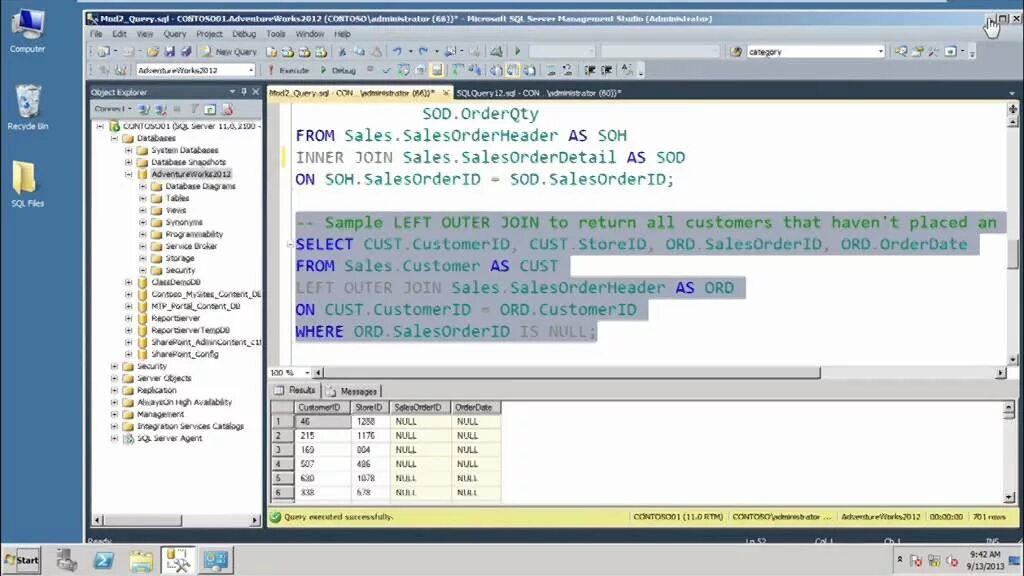Expand the Security server folder
Screen dimensions: 1024x576
click(x=114, y=366)
